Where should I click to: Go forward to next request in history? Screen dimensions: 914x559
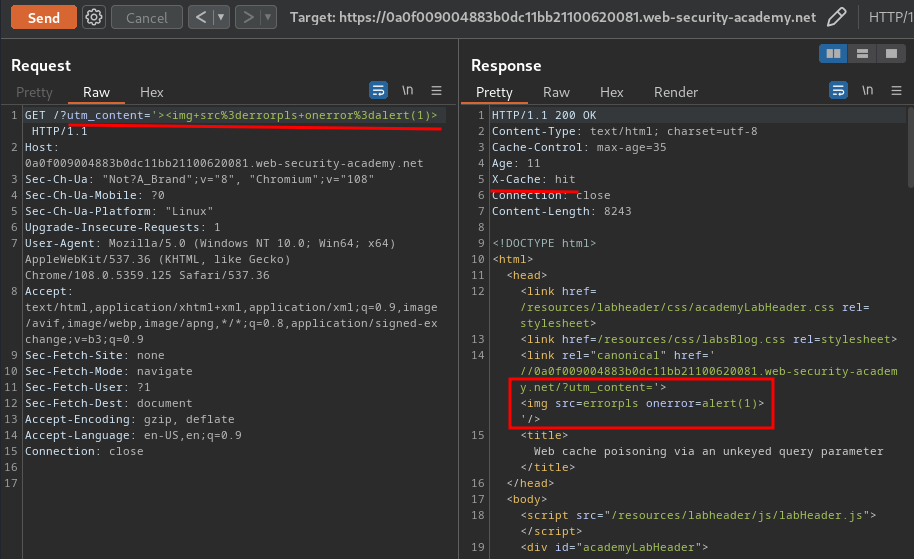pos(248,17)
